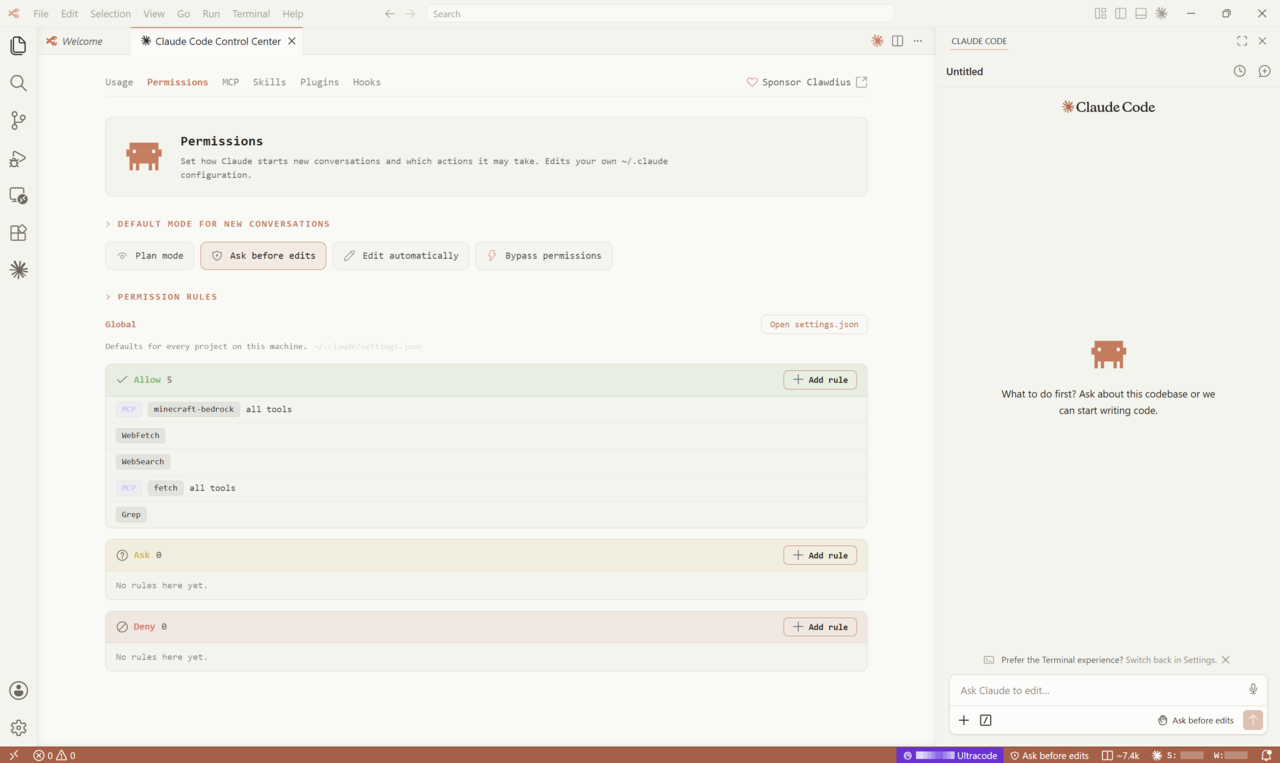Collapse the Permission Rules section
The image size is (1280, 763).
(x=162, y=297)
